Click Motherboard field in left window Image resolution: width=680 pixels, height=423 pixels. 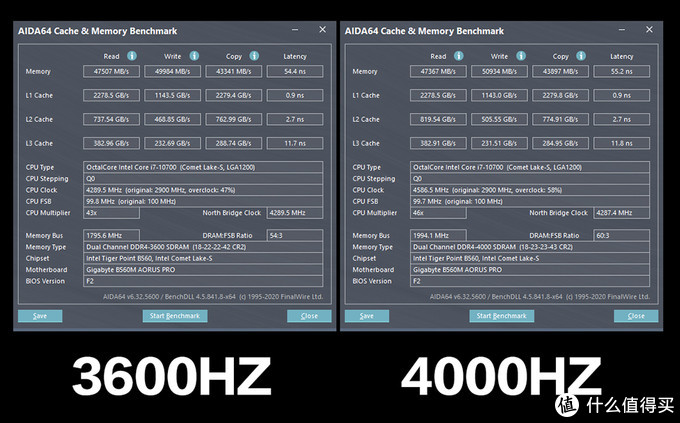tap(203, 269)
